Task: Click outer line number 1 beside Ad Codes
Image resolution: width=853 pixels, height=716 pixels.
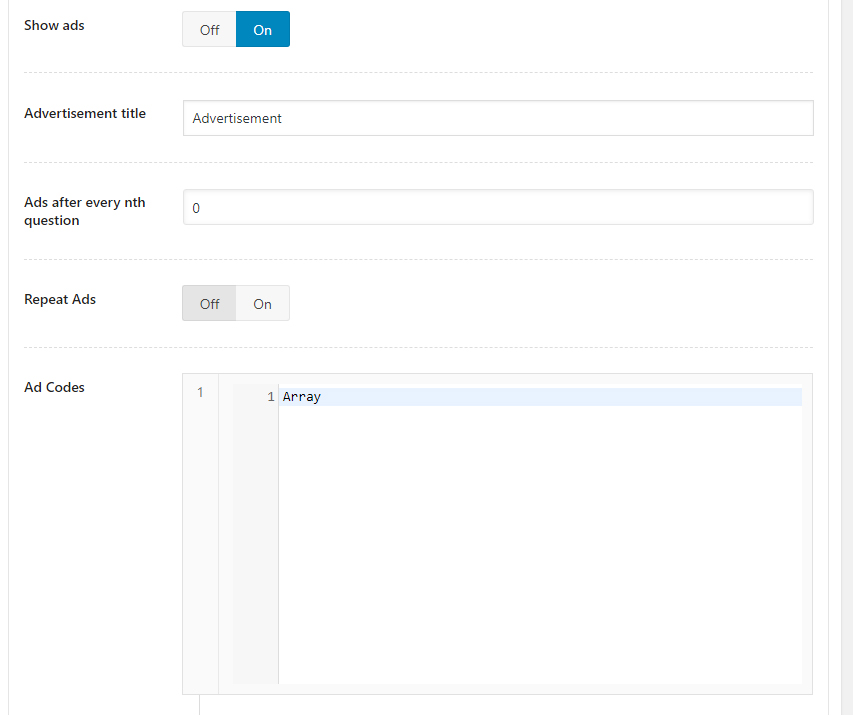Action: pyautogui.click(x=200, y=393)
